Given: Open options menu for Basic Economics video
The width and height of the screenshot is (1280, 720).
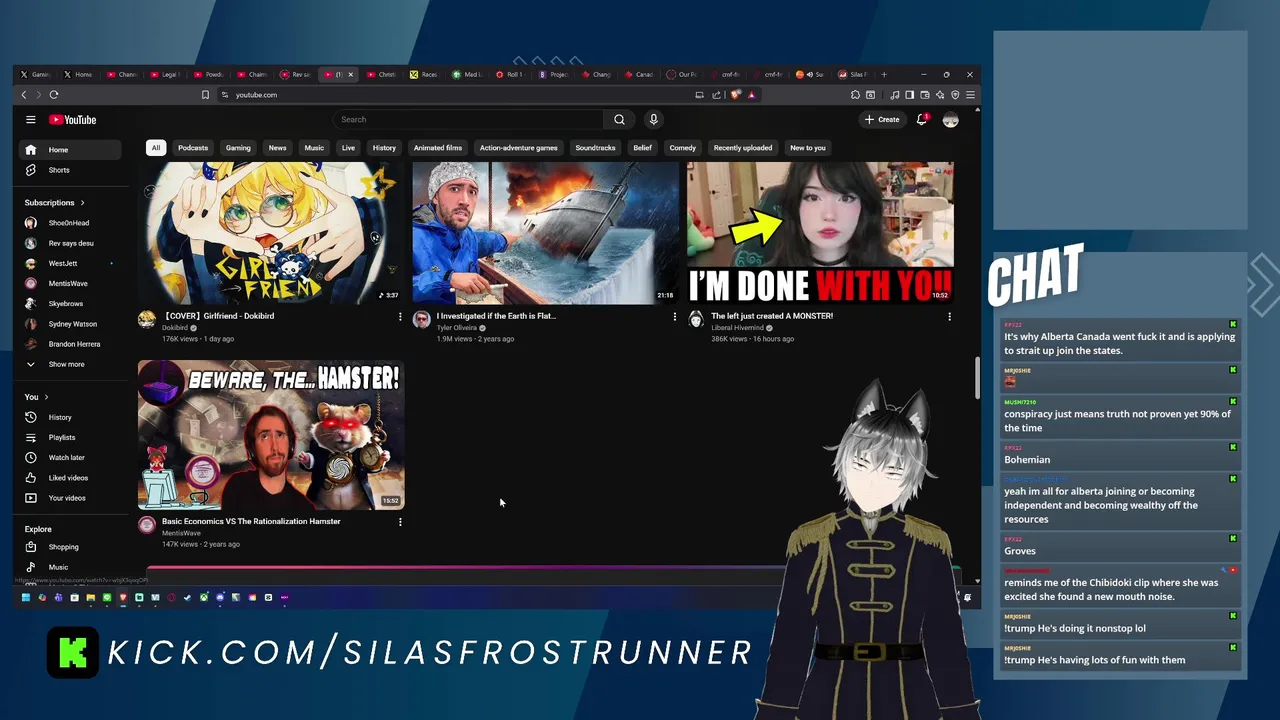Looking at the screenshot, I should tap(400, 522).
